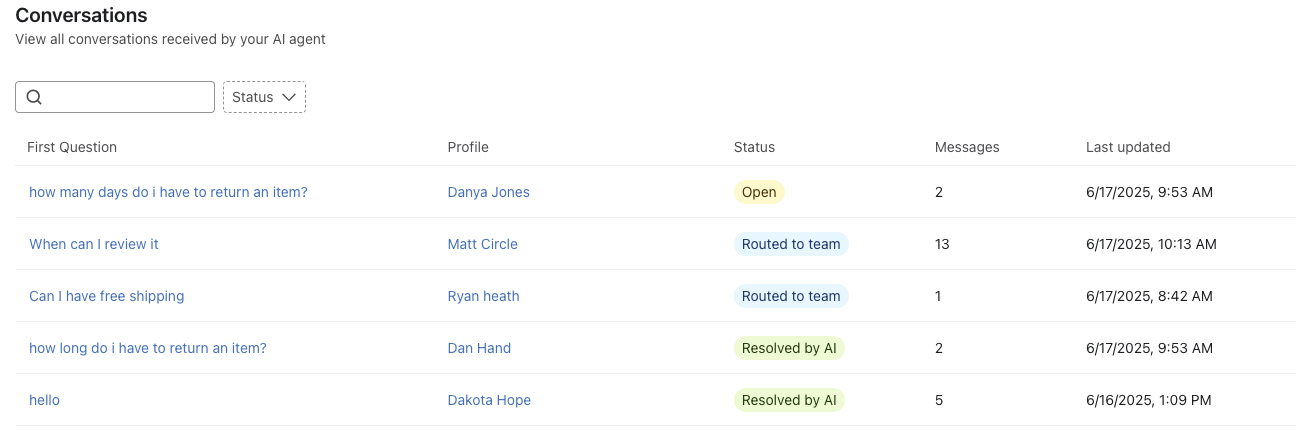Click Dakota Hope's Resolved by AI badge

pyautogui.click(x=789, y=400)
